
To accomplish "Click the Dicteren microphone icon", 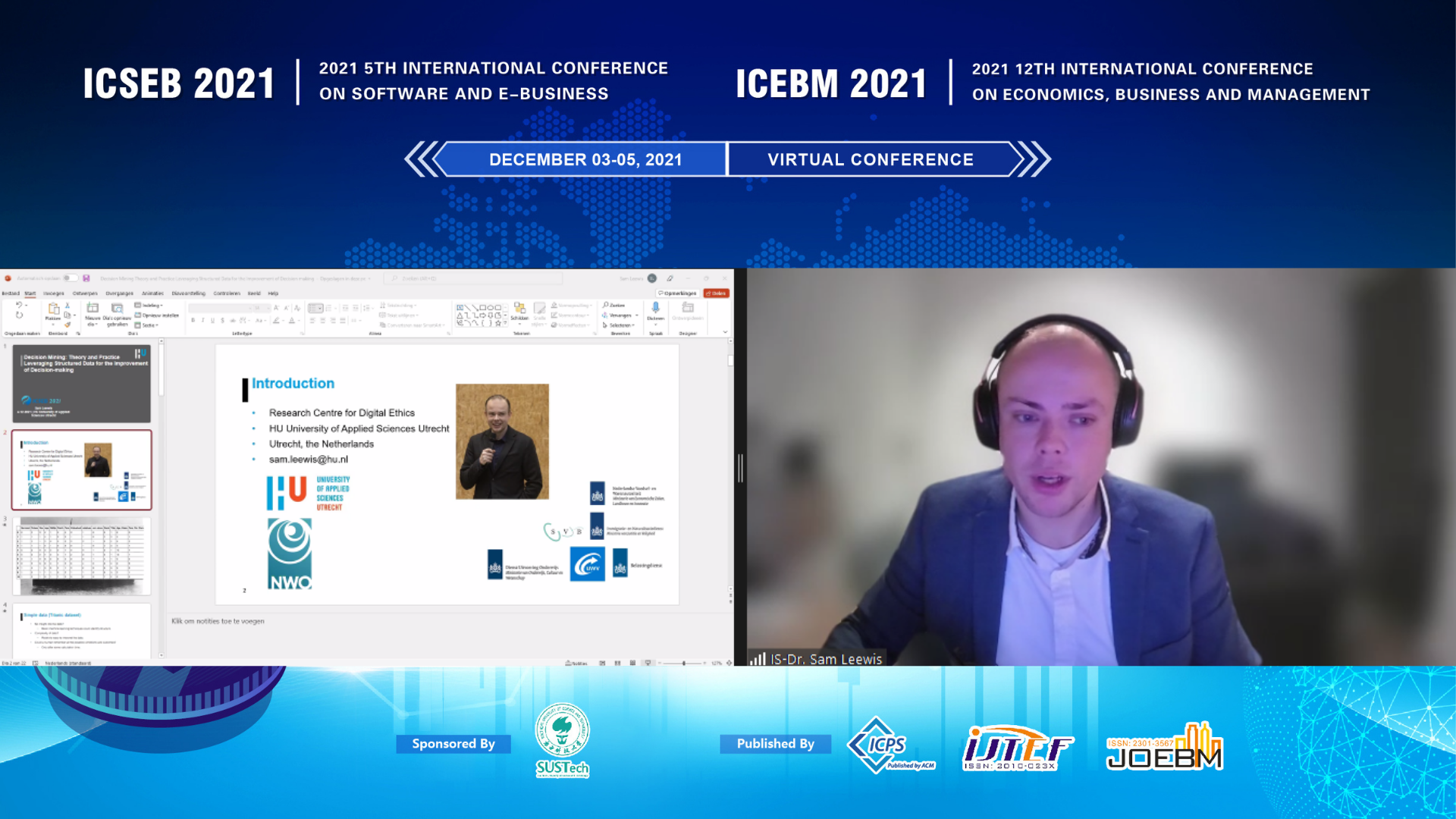I will (656, 307).
